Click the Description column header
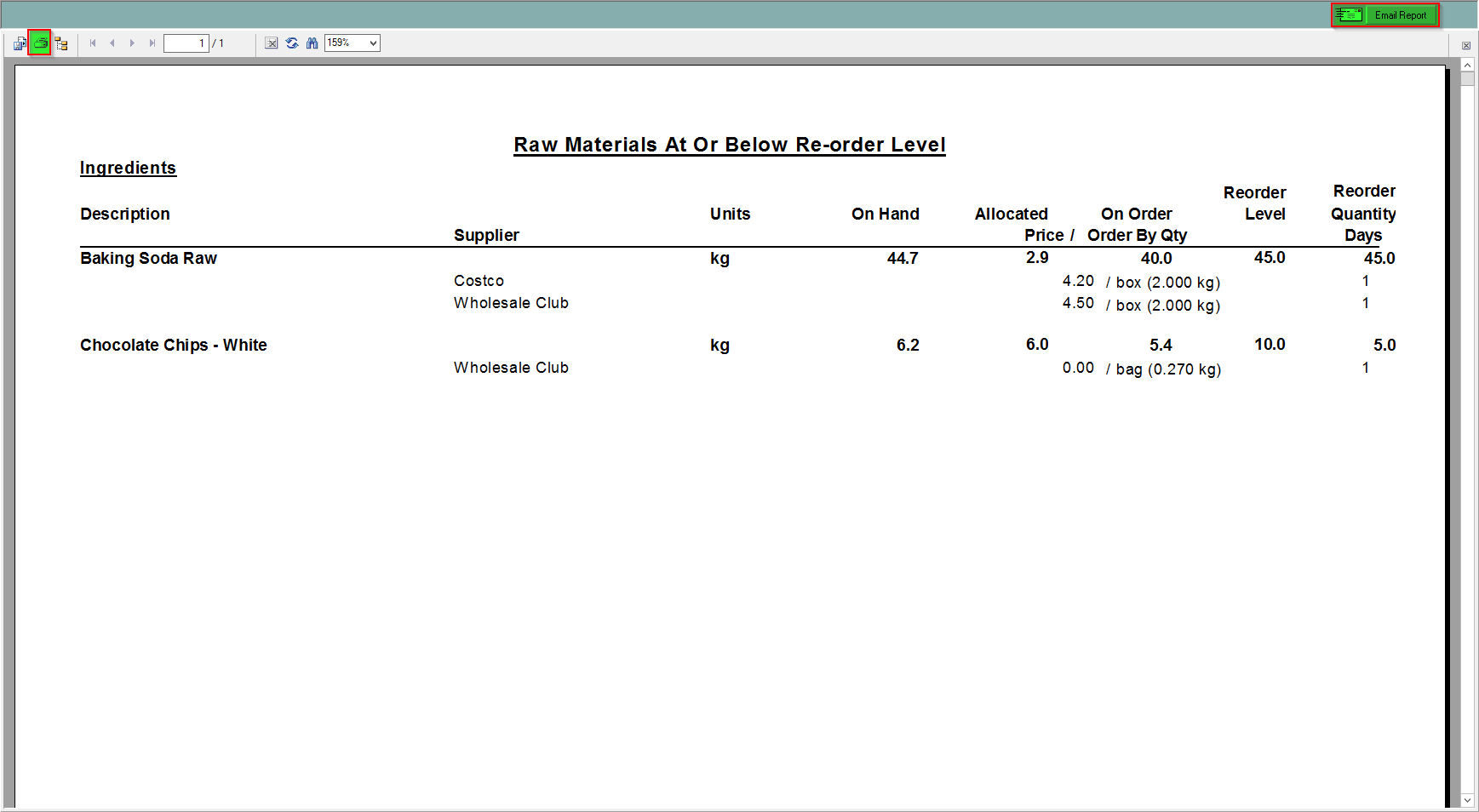 coord(125,214)
